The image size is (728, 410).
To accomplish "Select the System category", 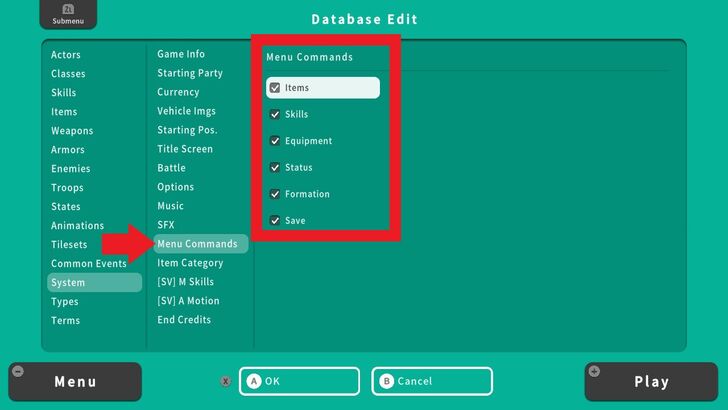I will click(x=95, y=283).
